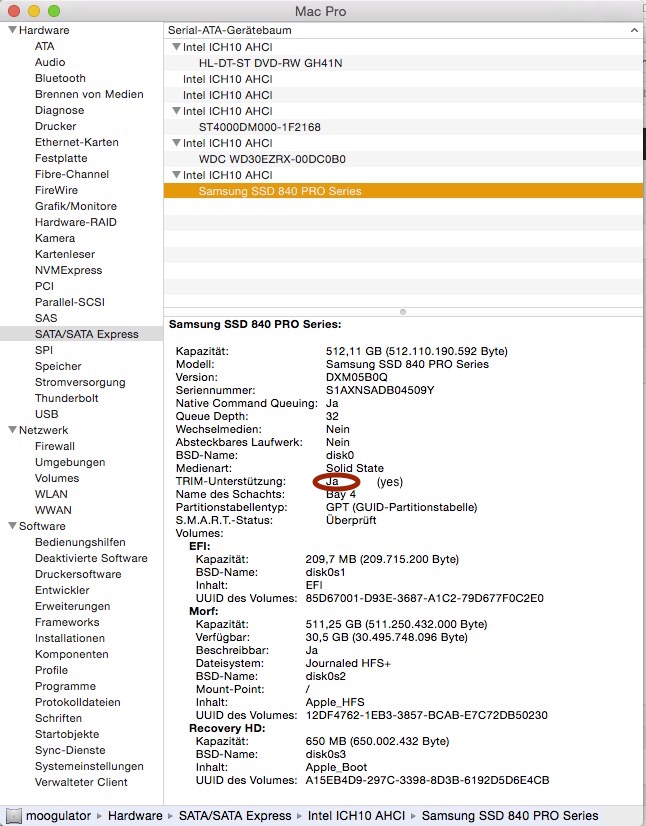Open Firewall under Netzwerk

pos(55,446)
